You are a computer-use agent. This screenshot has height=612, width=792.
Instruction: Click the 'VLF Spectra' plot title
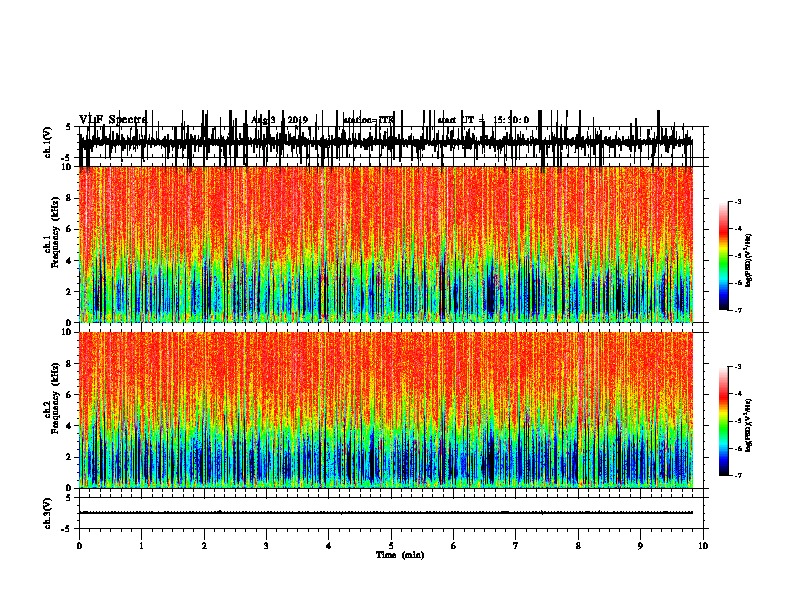pos(113,119)
